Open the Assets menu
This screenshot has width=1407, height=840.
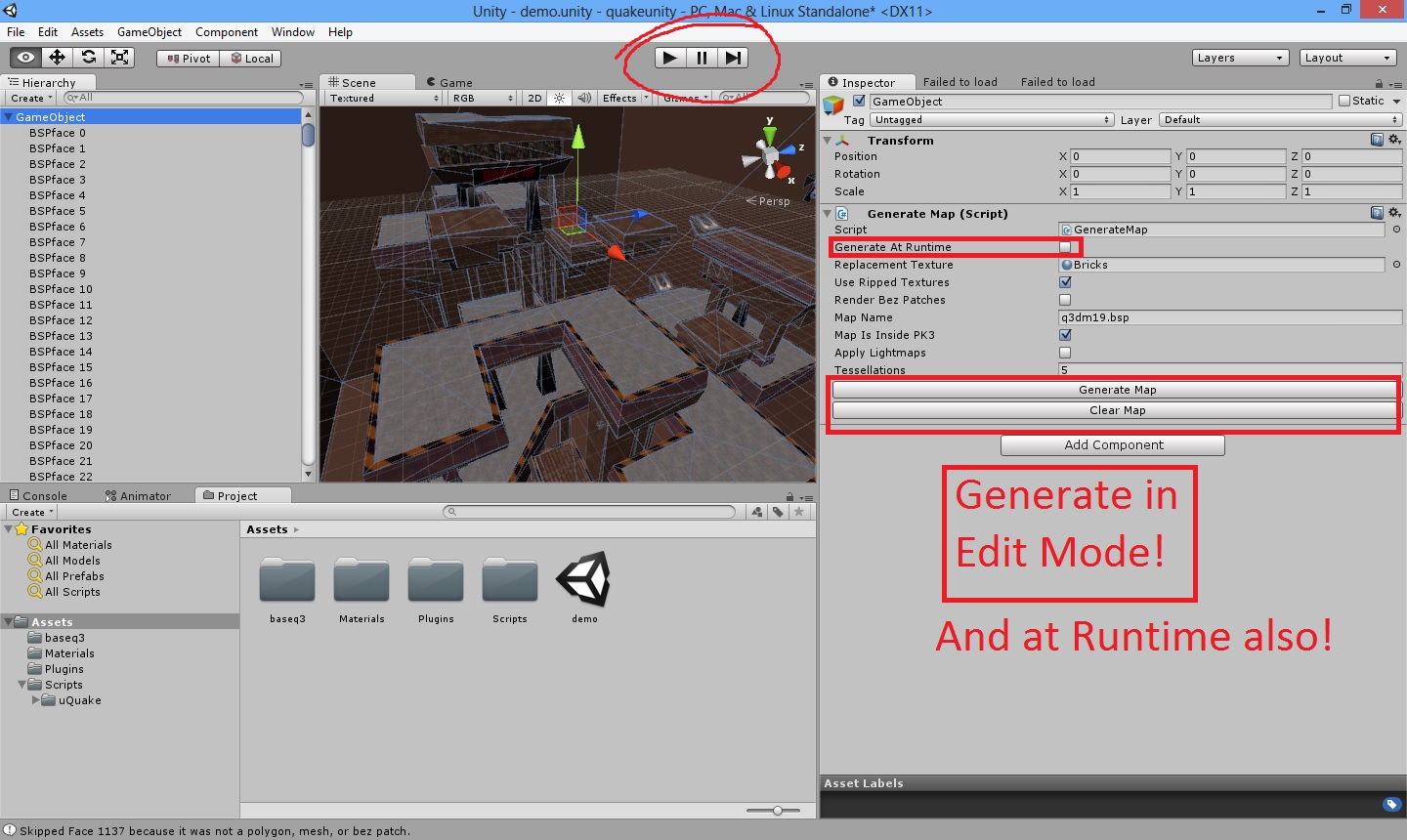(87, 32)
